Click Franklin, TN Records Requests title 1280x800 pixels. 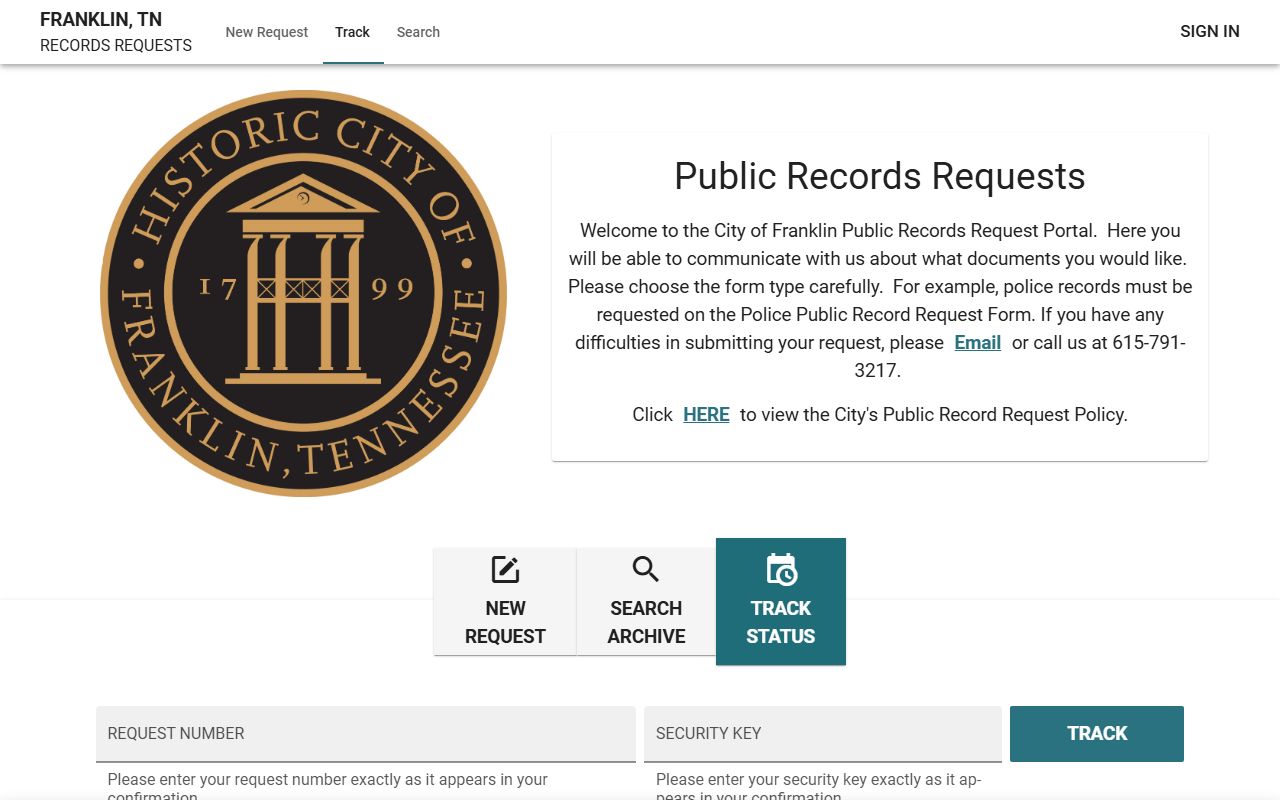116,32
